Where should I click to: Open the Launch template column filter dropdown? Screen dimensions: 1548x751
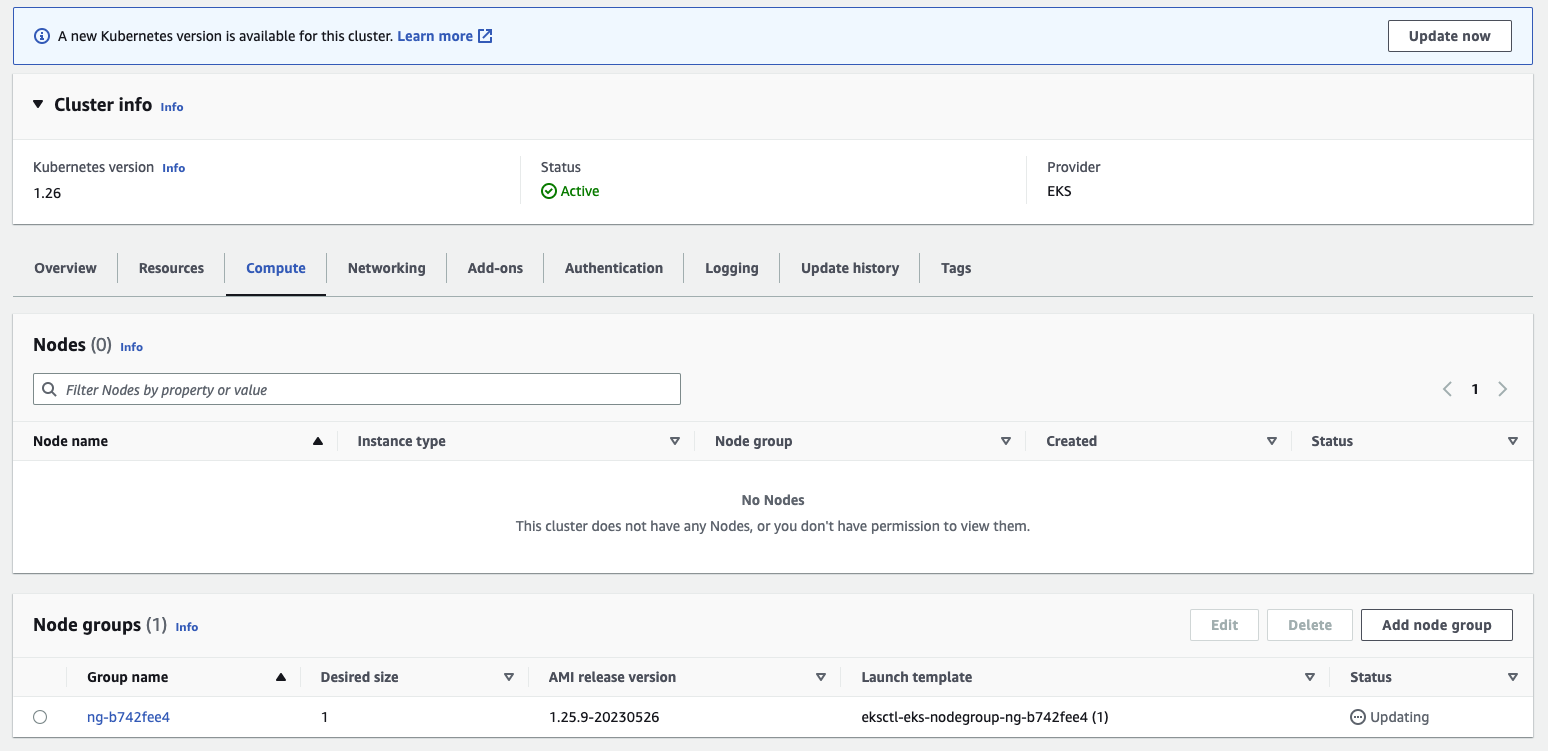(1310, 677)
